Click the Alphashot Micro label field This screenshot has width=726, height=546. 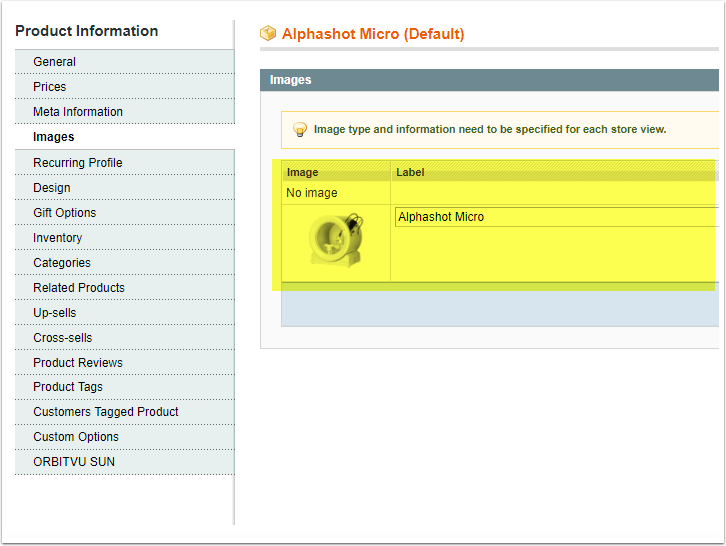tap(557, 217)
